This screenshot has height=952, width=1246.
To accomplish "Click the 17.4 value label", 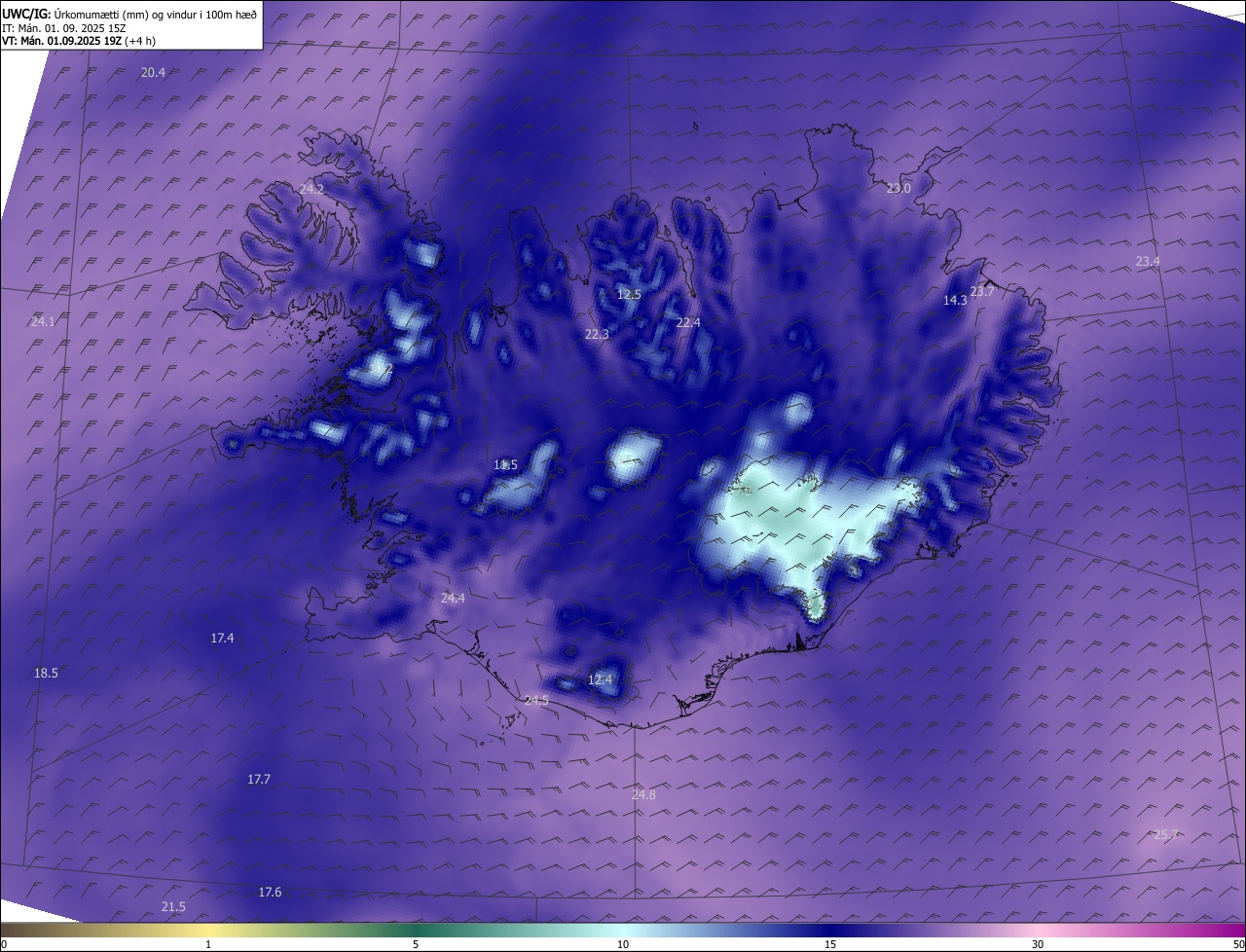I will (x=222, y=639).
